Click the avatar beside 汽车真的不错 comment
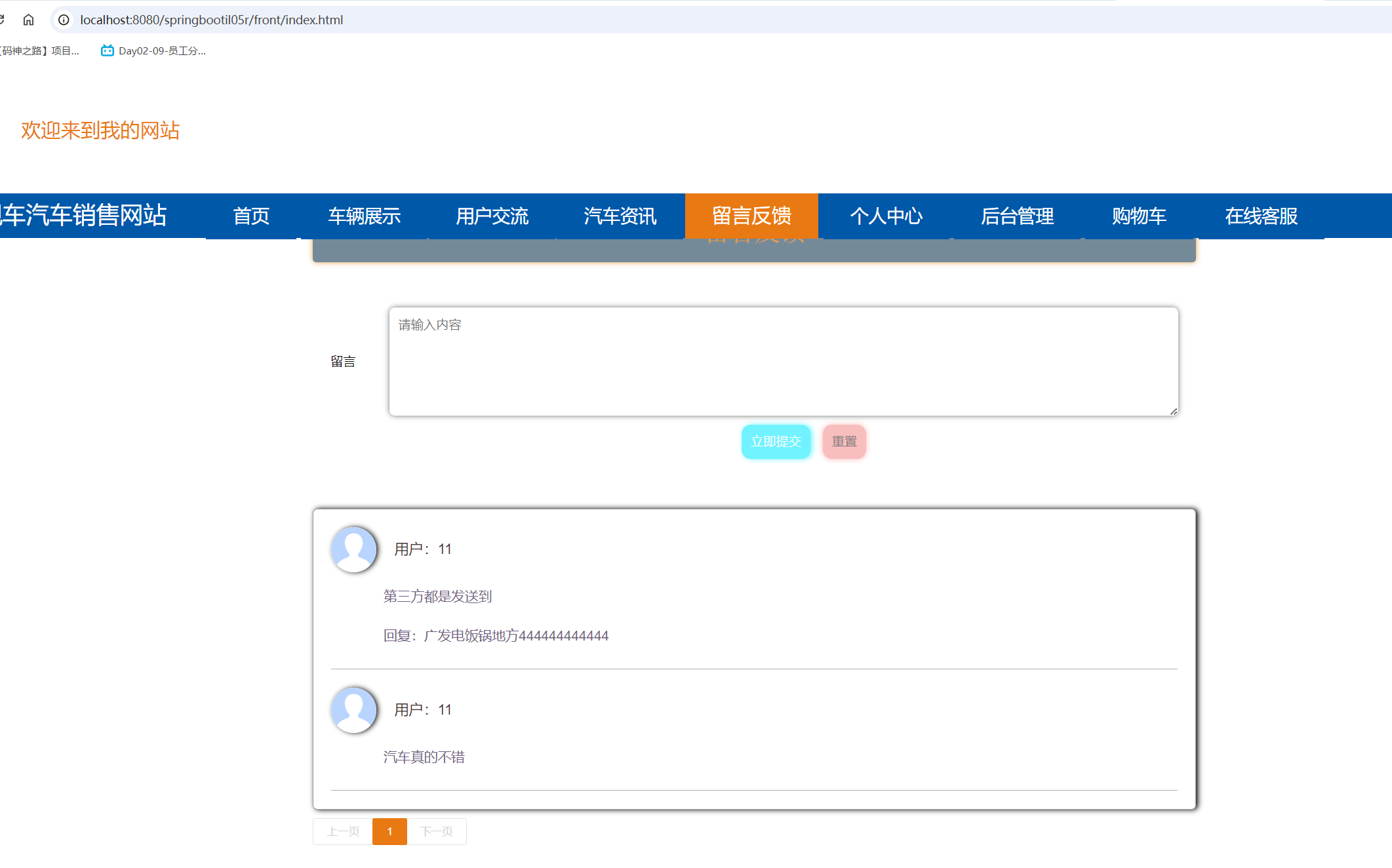The image size is (1392, 868). pyautogui.click(x=354, y=710)
